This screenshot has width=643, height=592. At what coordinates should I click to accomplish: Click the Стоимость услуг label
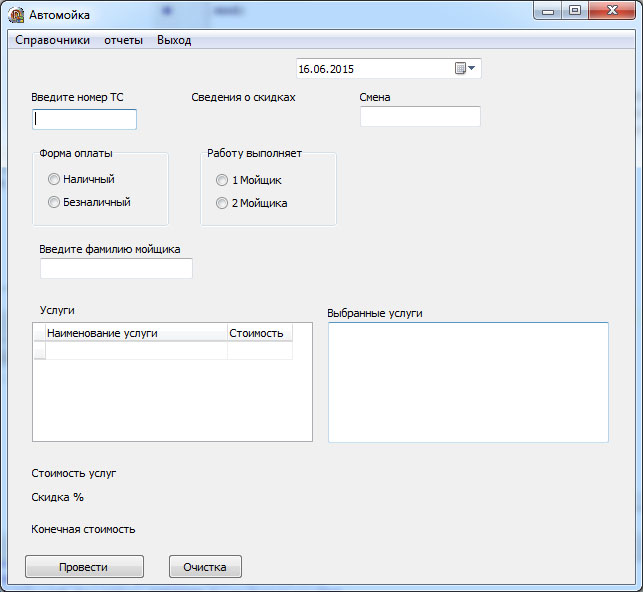point(74,473)
